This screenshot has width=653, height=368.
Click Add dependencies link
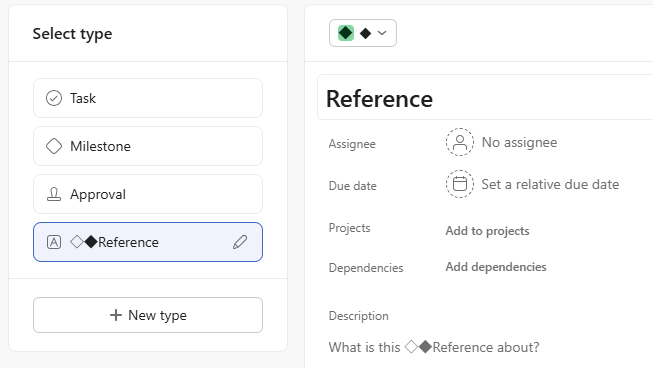click(496, 267)
